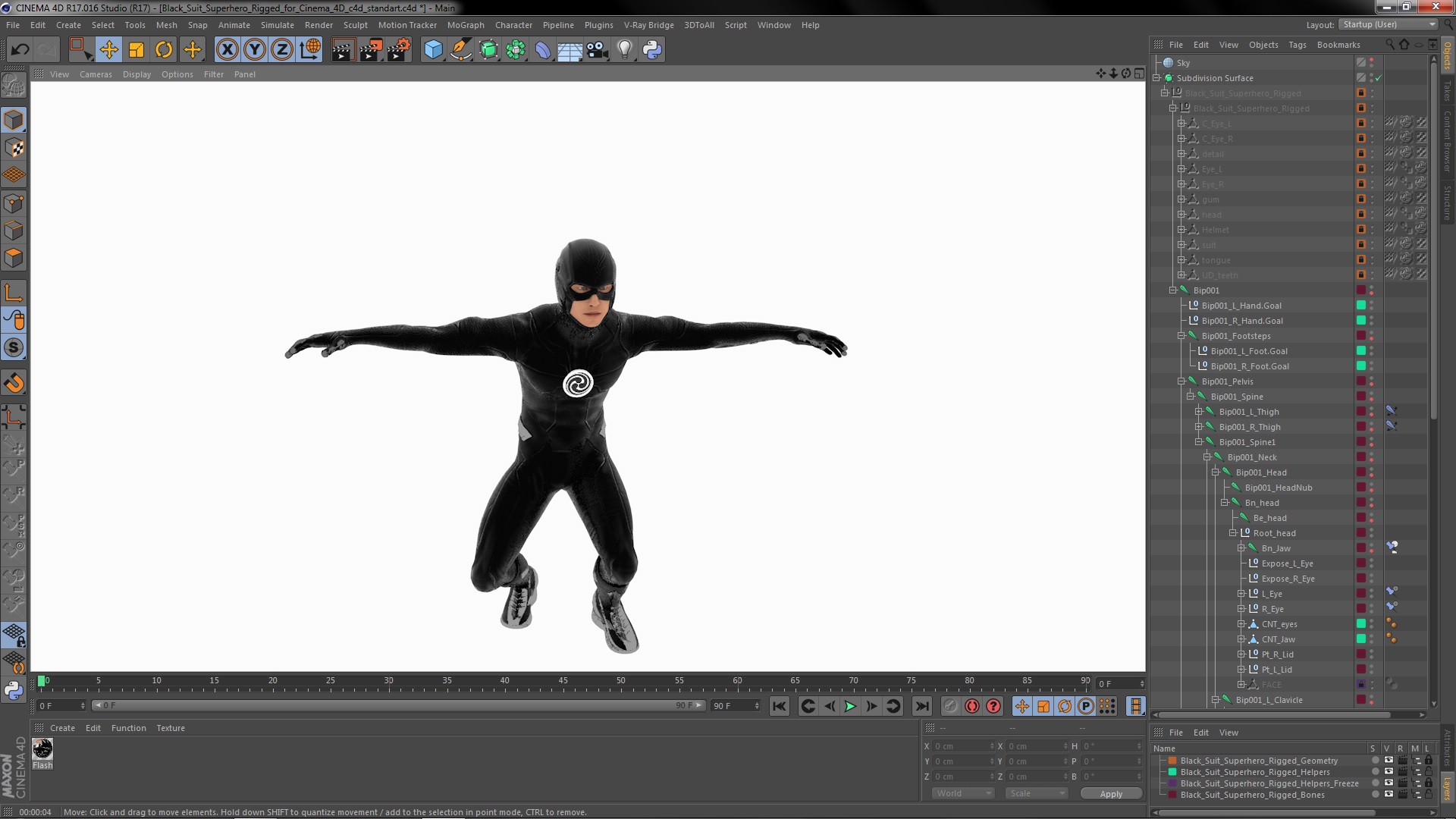Click the spline pen tool icon

click(x=460, y=50)
